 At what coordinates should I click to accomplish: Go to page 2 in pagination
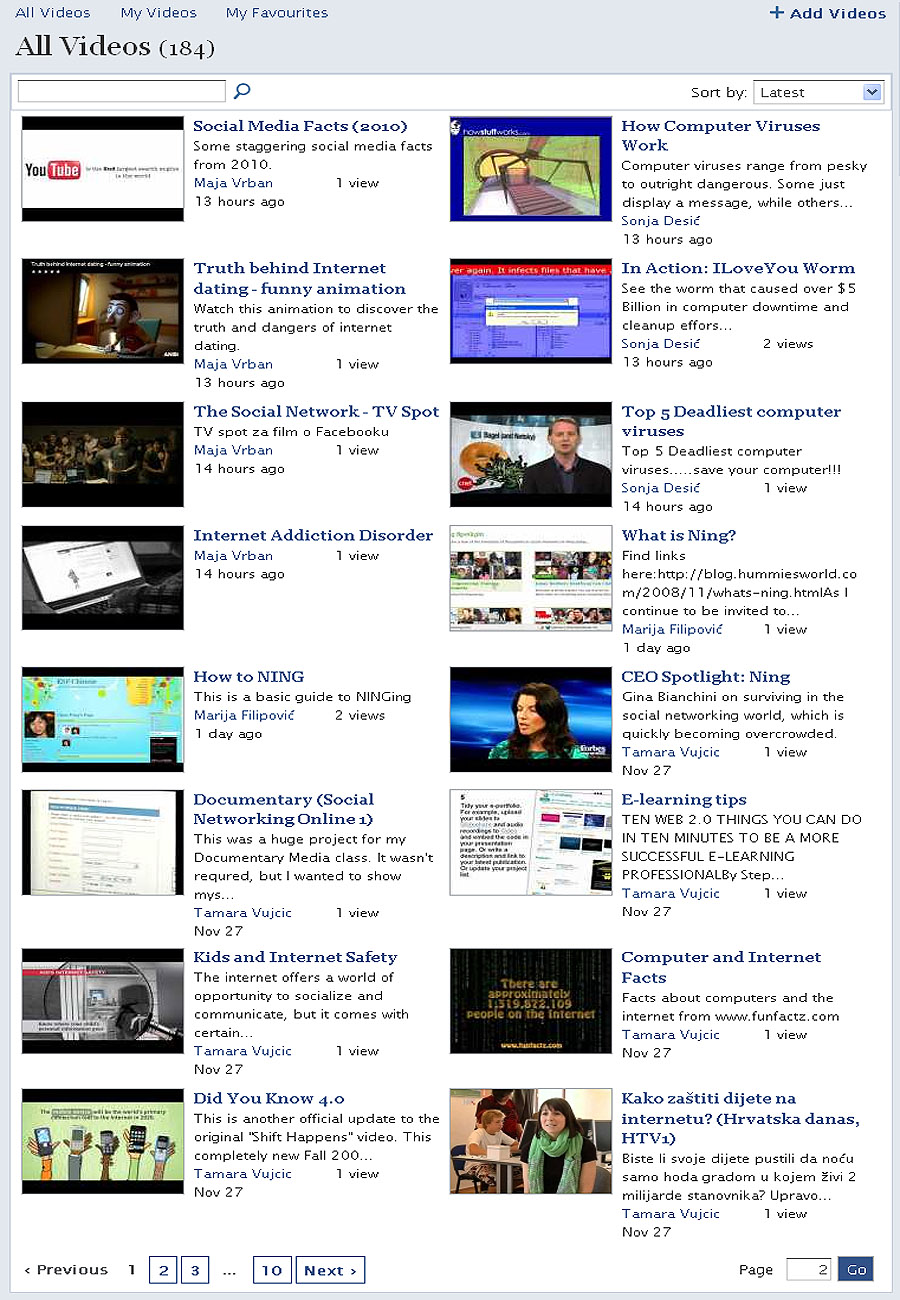pyautogui.click(x=164, y=1270)
